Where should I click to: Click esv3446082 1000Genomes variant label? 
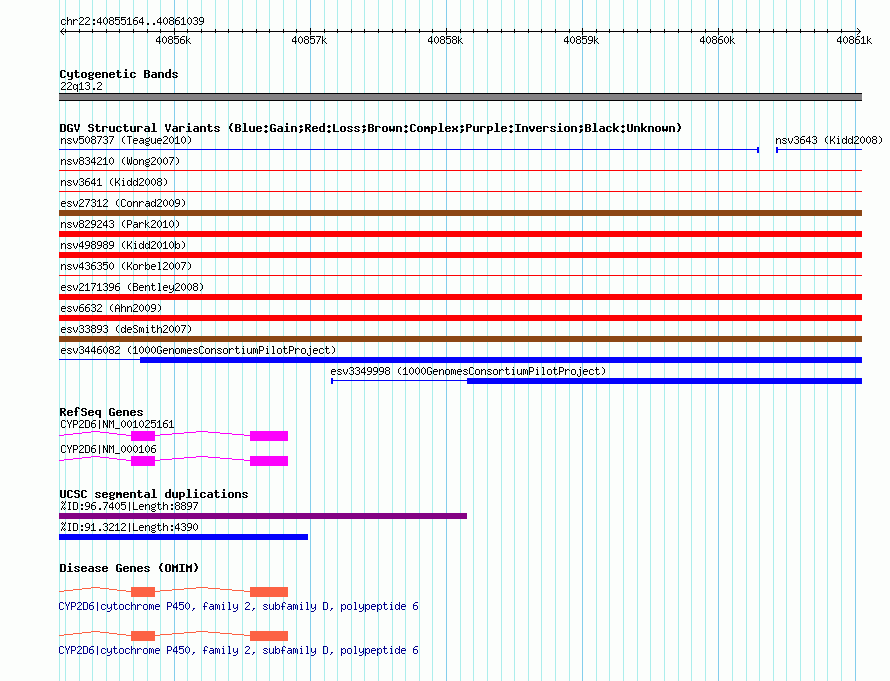point(198,350)
